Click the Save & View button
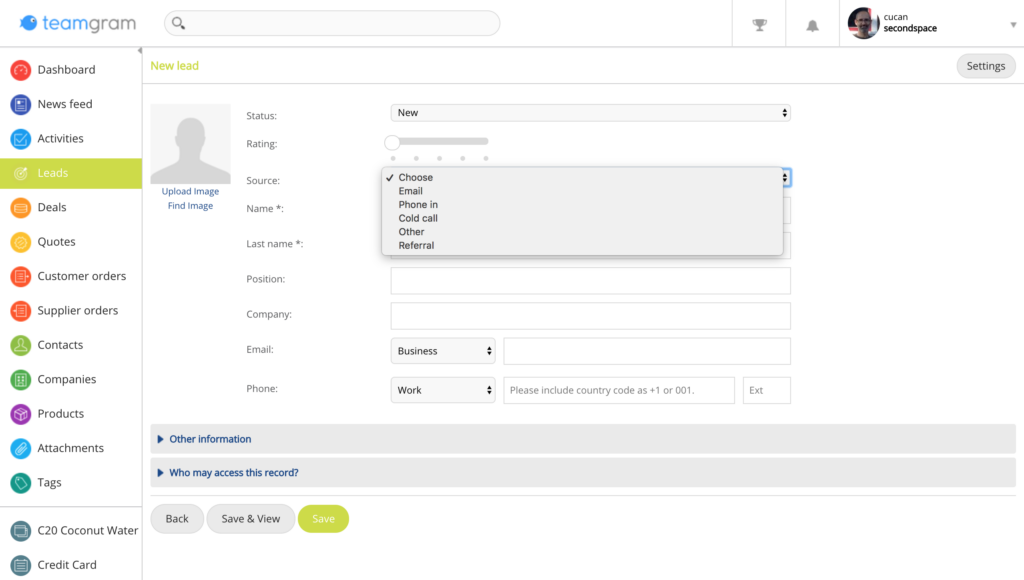The height and width of the screenshot is (580, 1024). pos(251,519)
